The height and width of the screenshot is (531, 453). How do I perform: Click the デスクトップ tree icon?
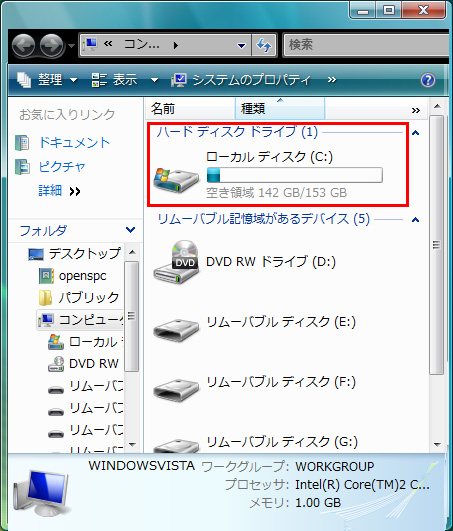click(36, 254)
